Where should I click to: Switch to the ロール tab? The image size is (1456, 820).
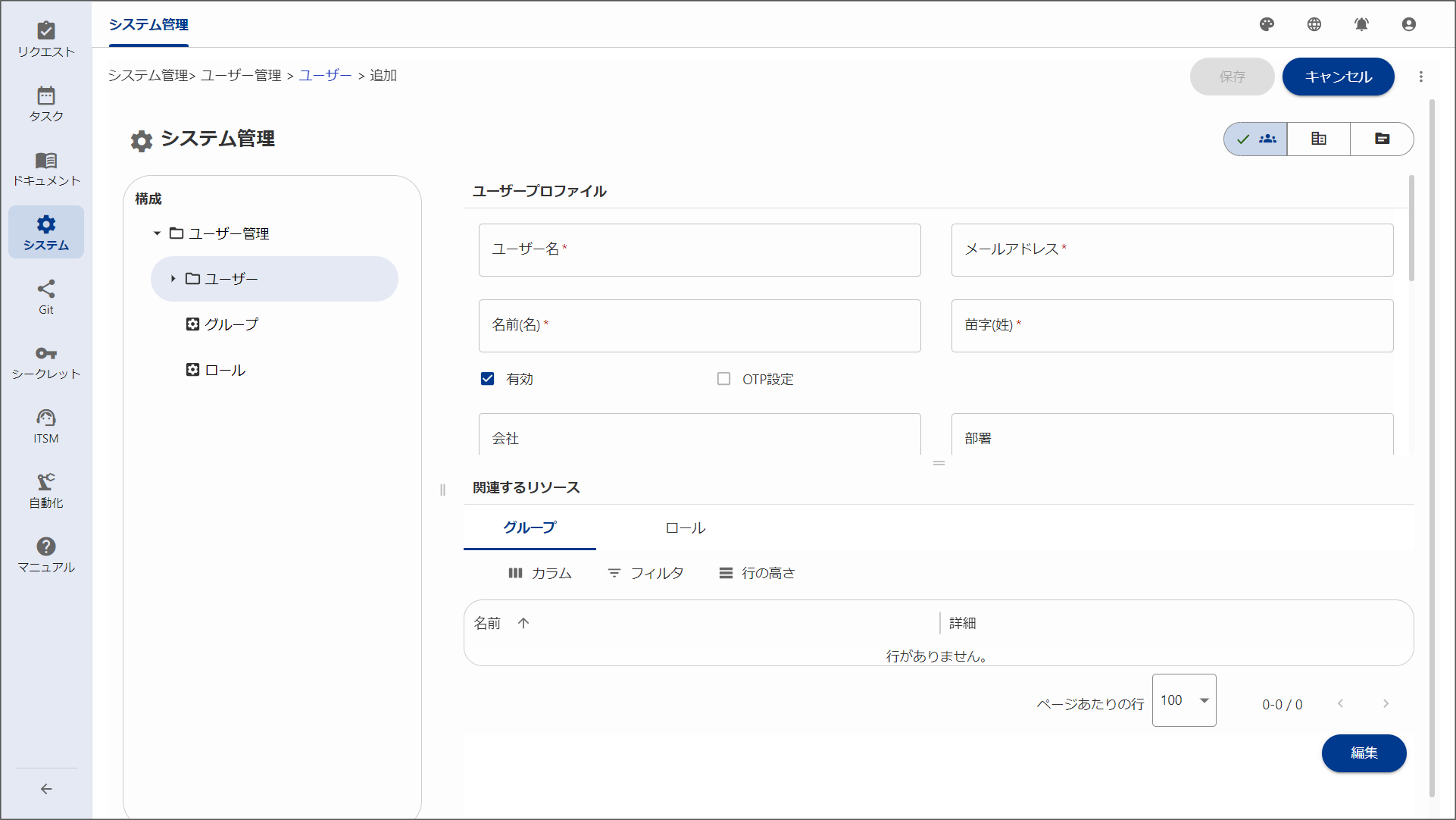click(685, 527)
